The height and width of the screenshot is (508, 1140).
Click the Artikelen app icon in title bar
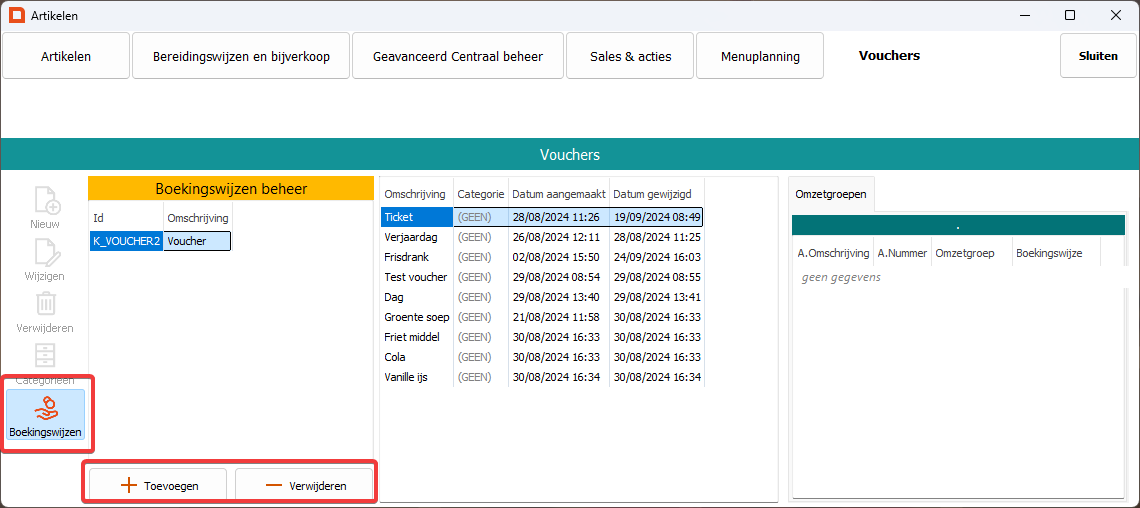(17, 15)
